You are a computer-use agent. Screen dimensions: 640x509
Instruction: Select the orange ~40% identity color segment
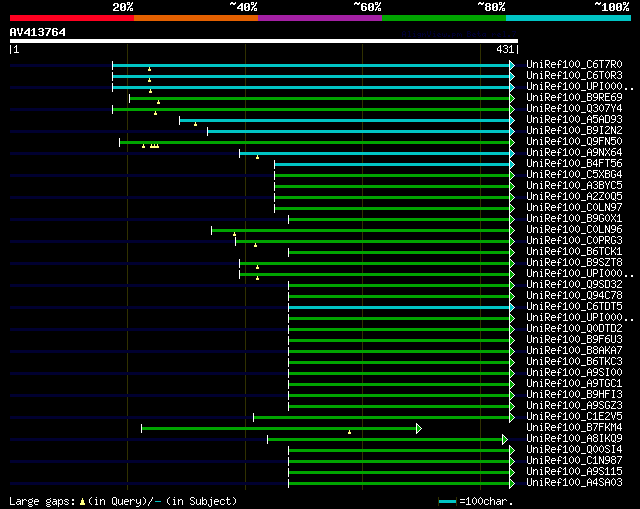click(196, 18)
